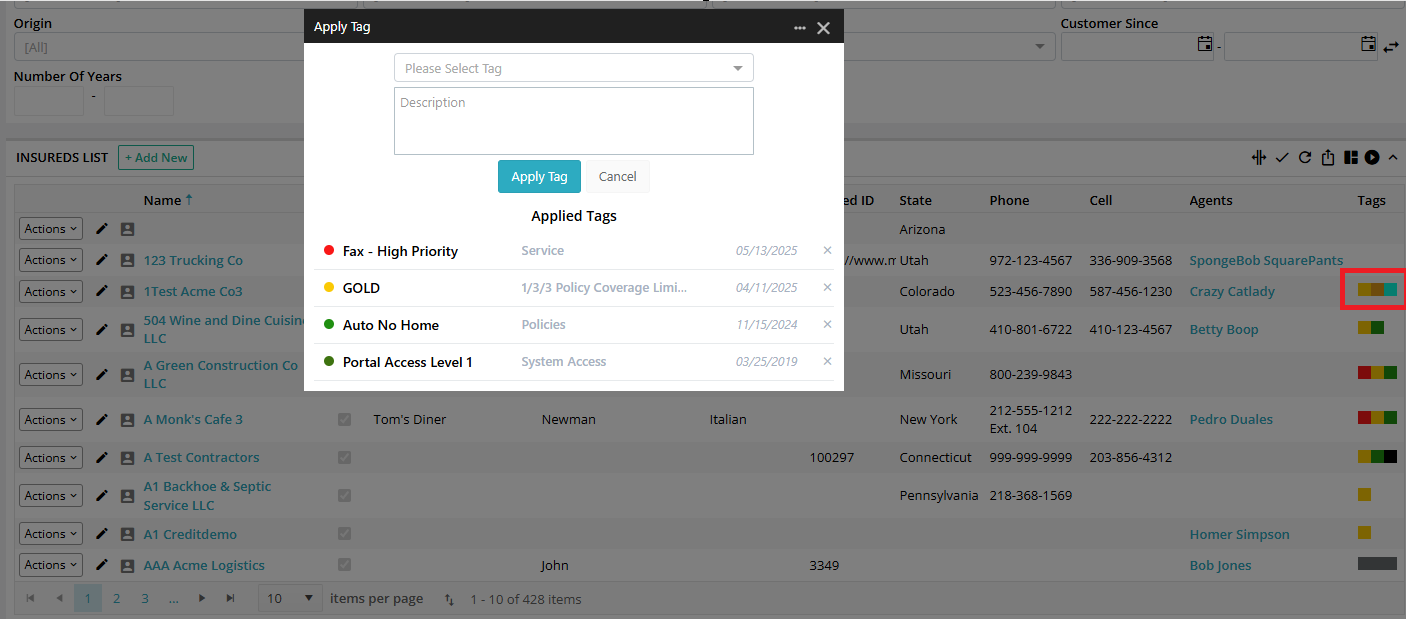Open the Please Select Tag dropdown
The width and height of the screenshot is (1406, 619).
coord(574,68)
